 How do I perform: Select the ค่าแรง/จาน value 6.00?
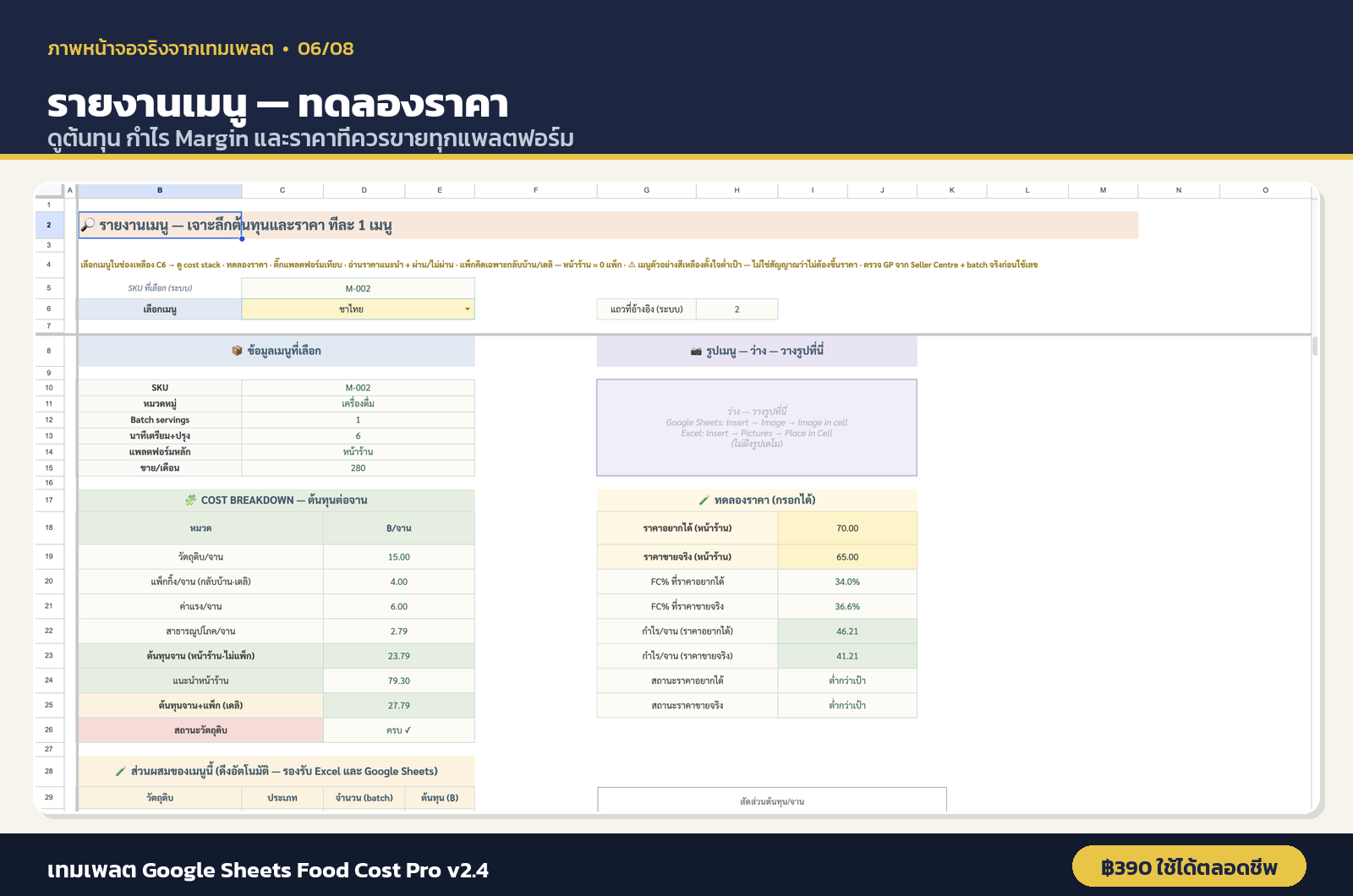point(398,607)
